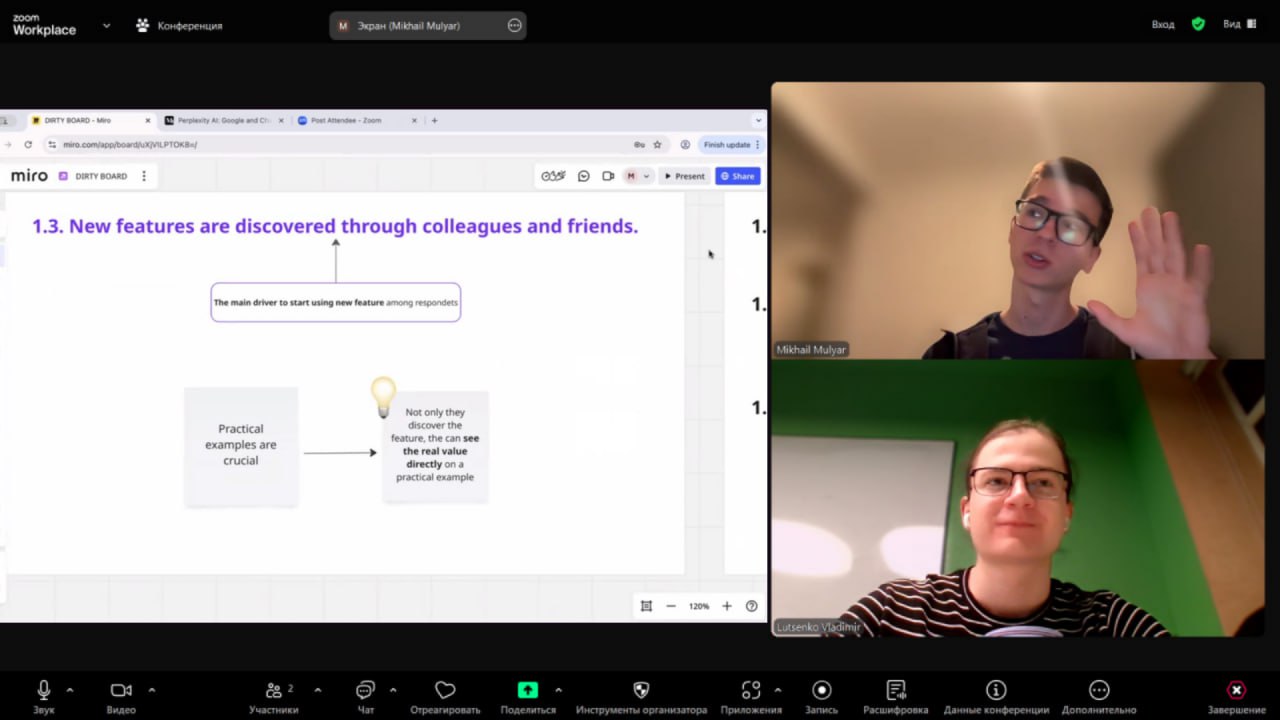Viewport: 1280px width, 720px height.
Task: Mute microphone using the Звук icon
Action: coord(44,690)
